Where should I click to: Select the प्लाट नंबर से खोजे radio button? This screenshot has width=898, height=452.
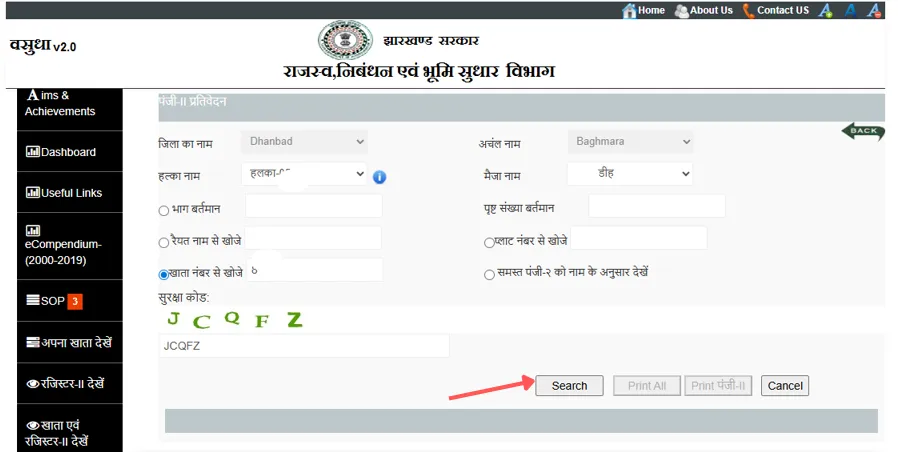click(x=489, y=243)
